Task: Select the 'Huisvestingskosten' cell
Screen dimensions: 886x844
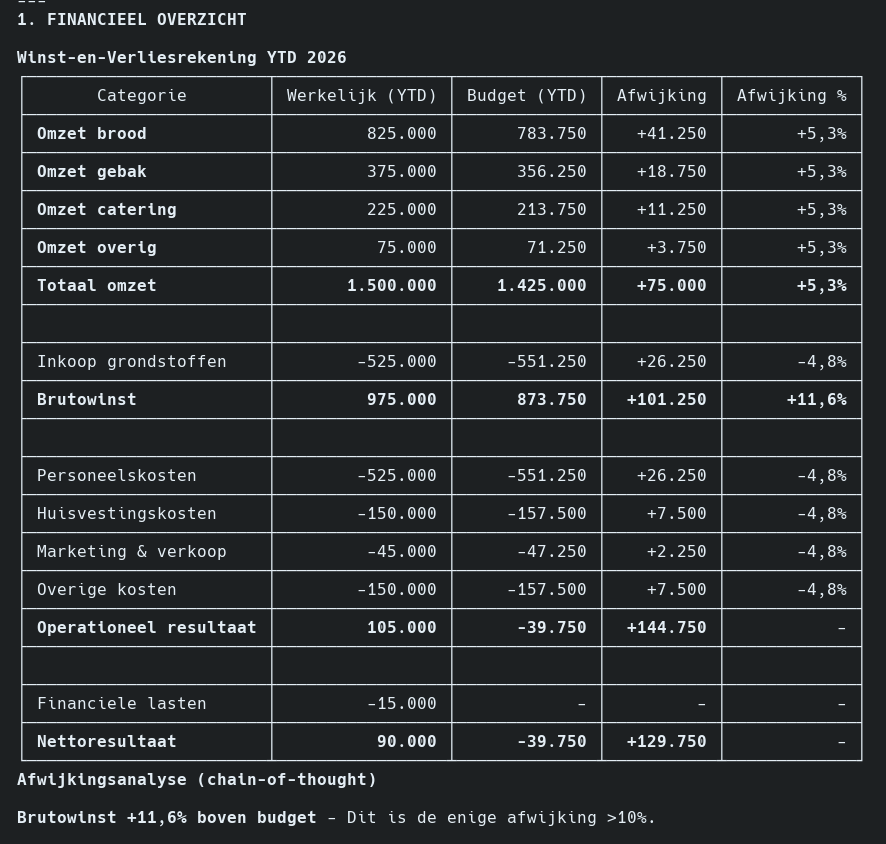Action: pos(127,514)
